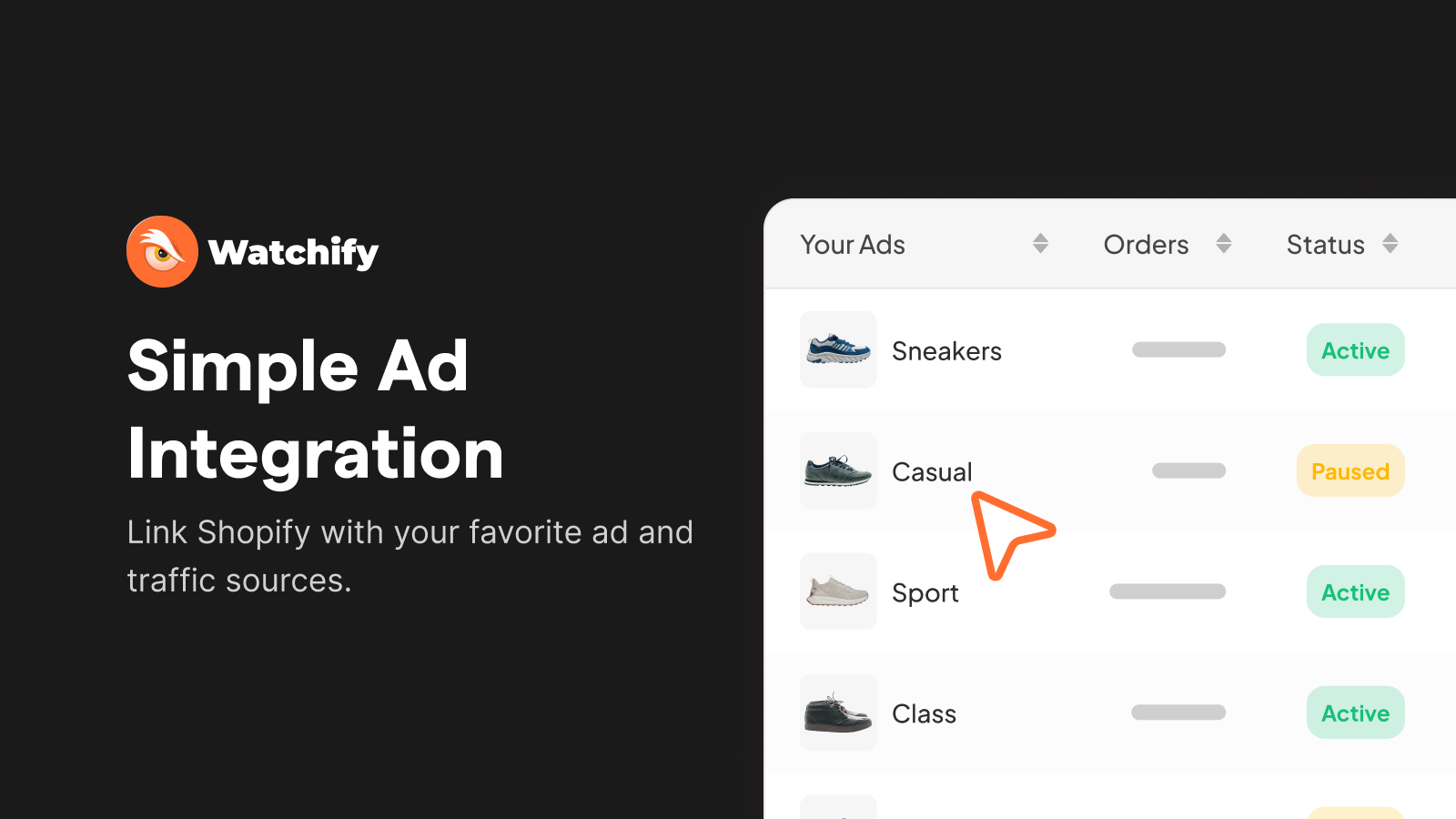Toggle the Sneakers Active status badge
The image size is (1456, 819).
[x=1355, y=349]
